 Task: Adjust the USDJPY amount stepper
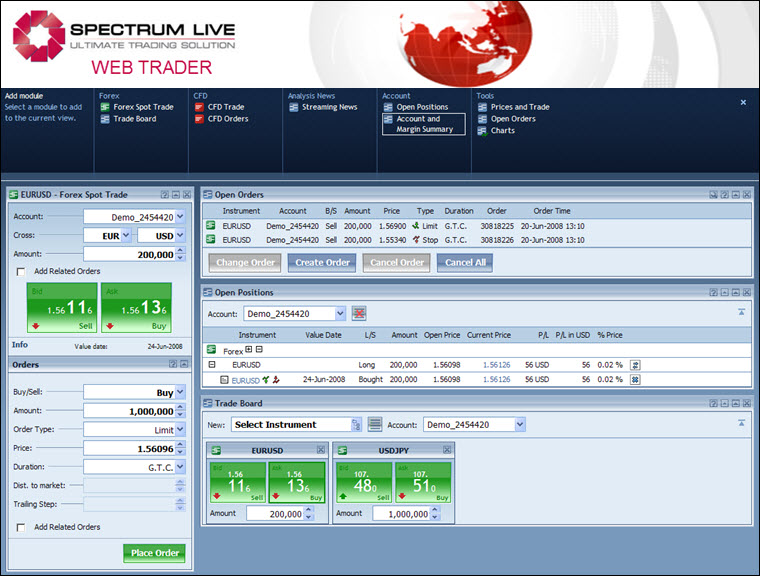click(x=435, y=513)
